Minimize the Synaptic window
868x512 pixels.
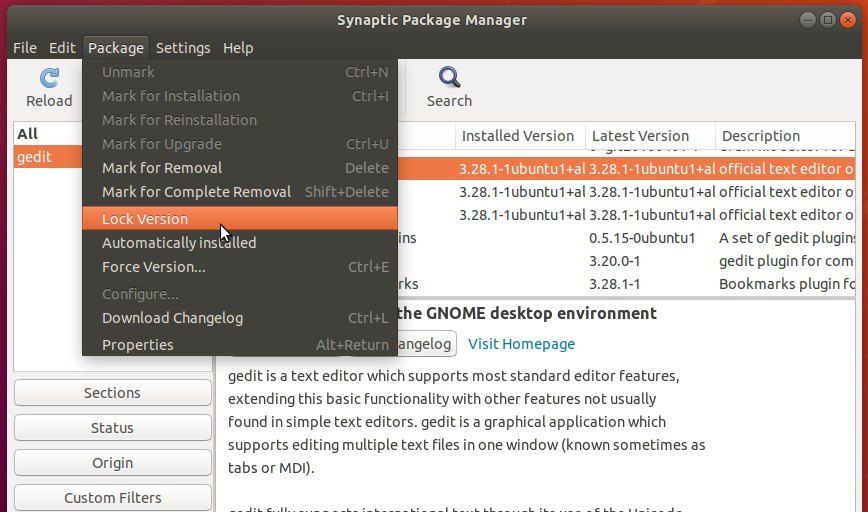click(x=808, y=20)
